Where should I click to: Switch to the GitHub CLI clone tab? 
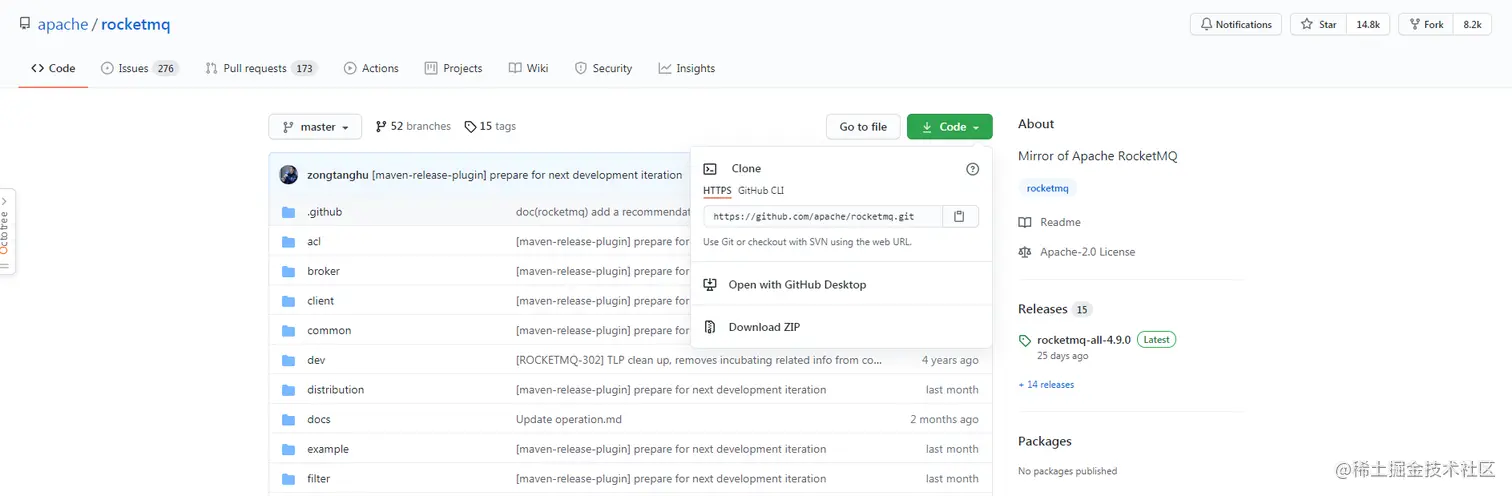click(x=761, y=190)
